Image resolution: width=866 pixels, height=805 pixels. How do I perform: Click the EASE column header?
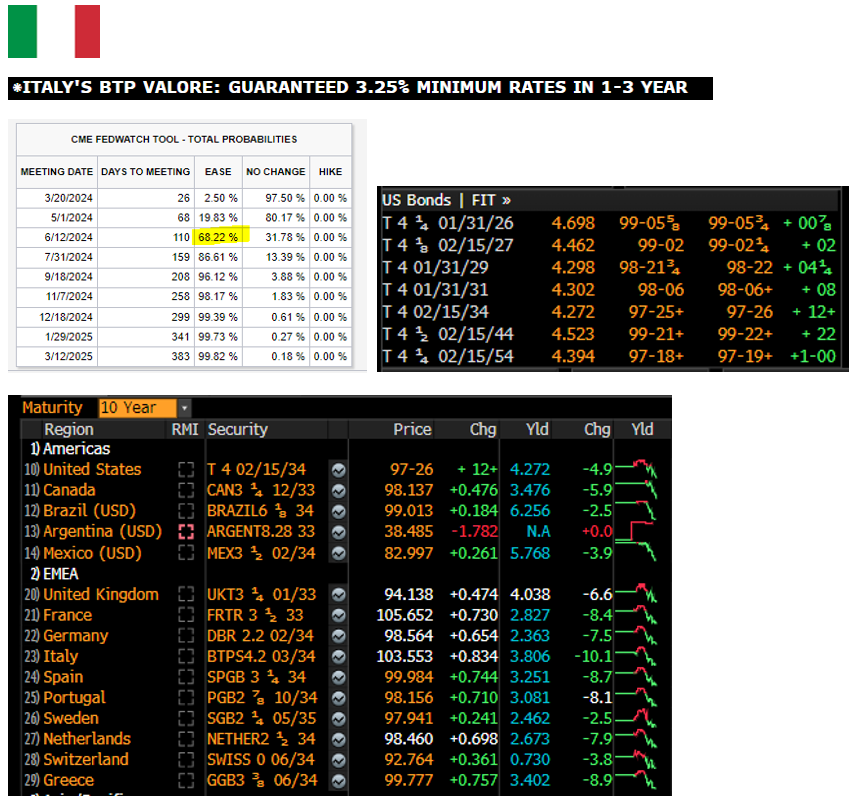tap(218, 172)
